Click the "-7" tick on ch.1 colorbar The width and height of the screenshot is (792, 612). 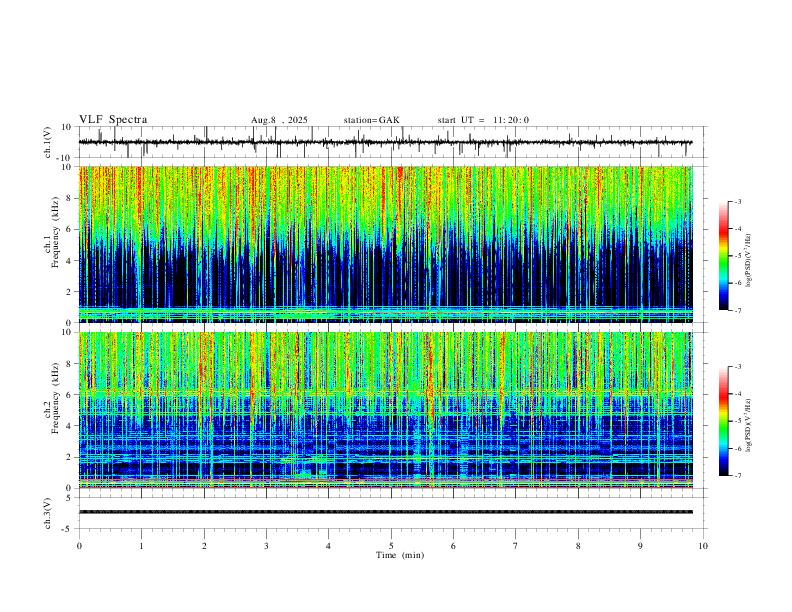(x=738, y=310)
